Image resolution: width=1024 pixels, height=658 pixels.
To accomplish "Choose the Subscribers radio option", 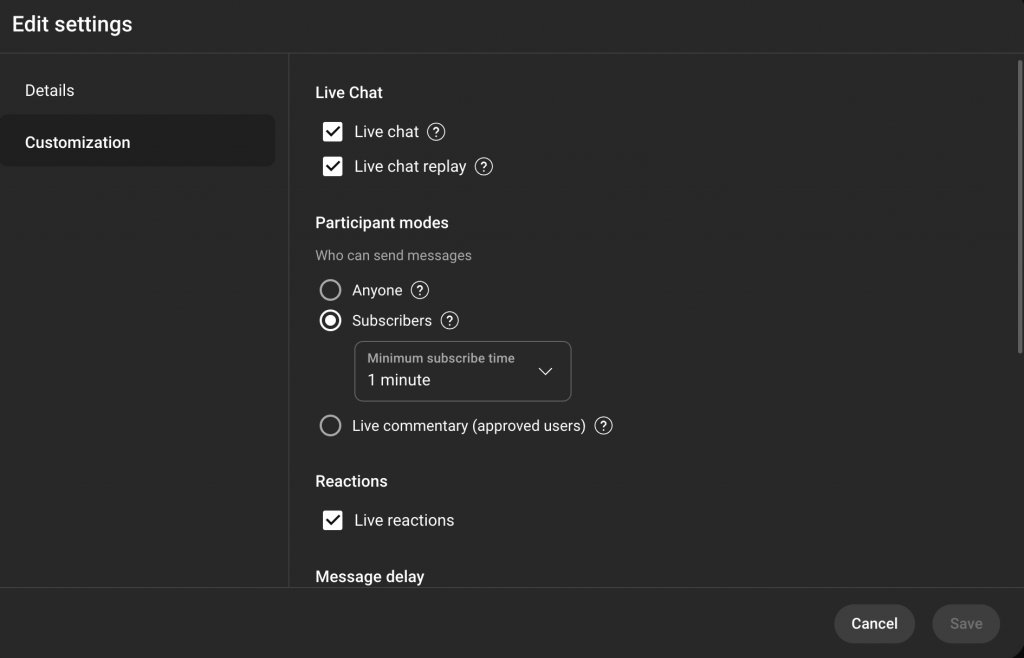I will [x=330, y=321].
